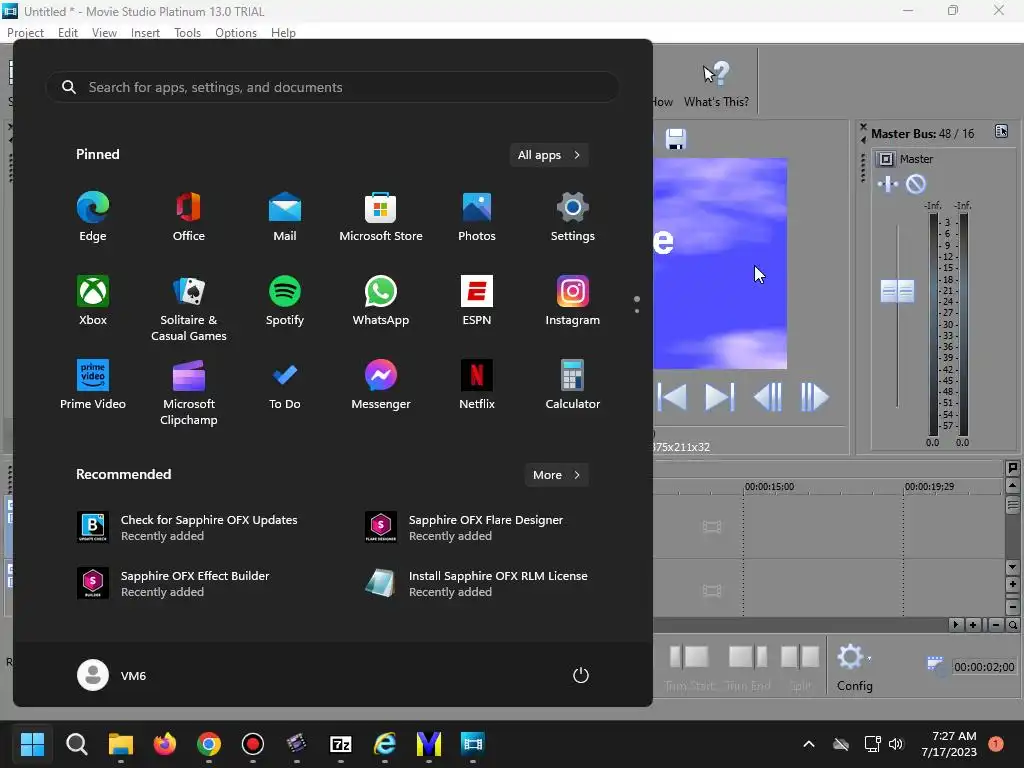The height and width of the screenshot is (768, 1024).
Task: Insert Master FX on master bus
Action: pyautogui.click(x=888, y=184)
